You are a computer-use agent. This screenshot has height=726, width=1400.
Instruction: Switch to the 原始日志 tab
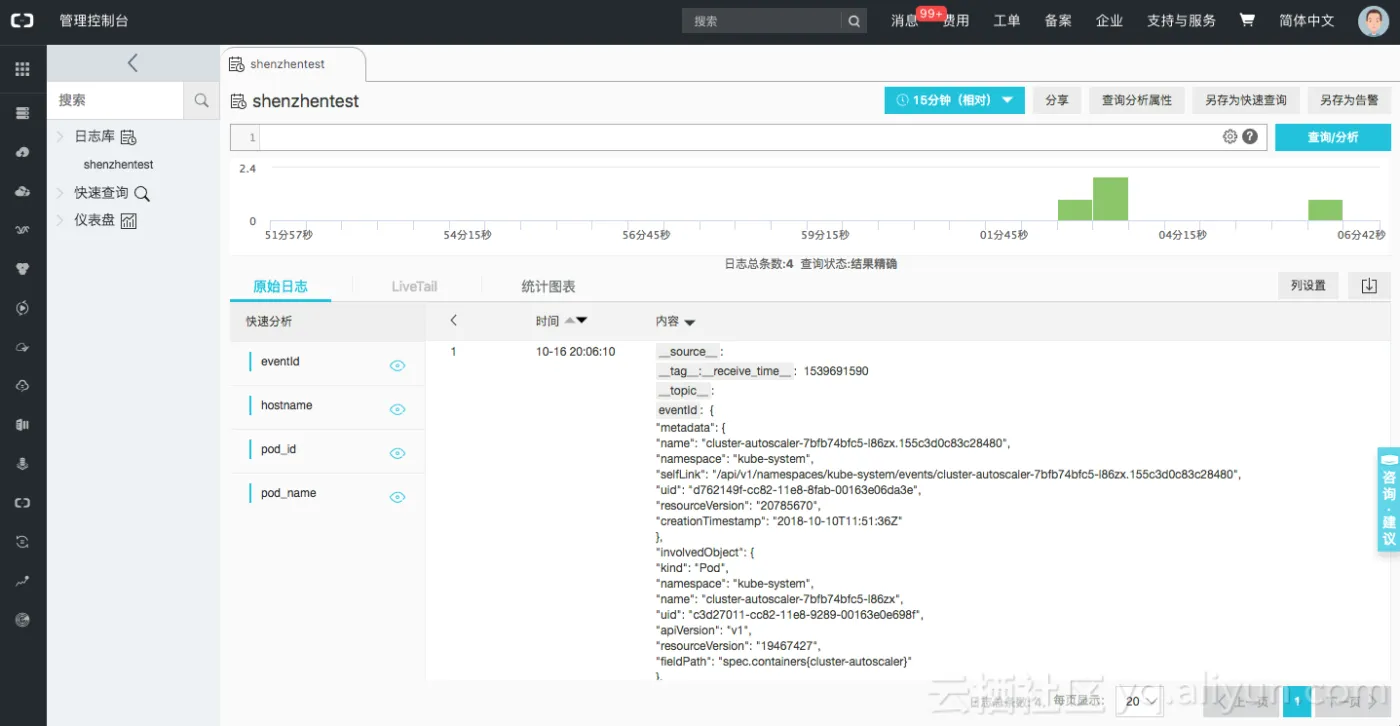[280, 286]
